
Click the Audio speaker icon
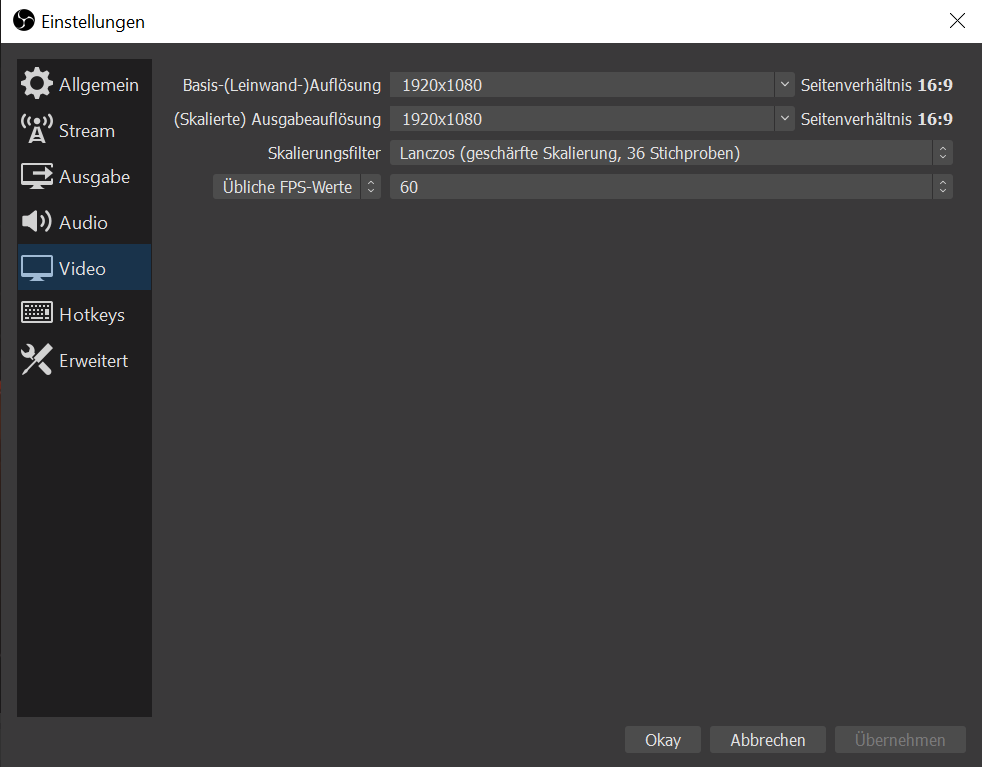(x=36, y=222)
